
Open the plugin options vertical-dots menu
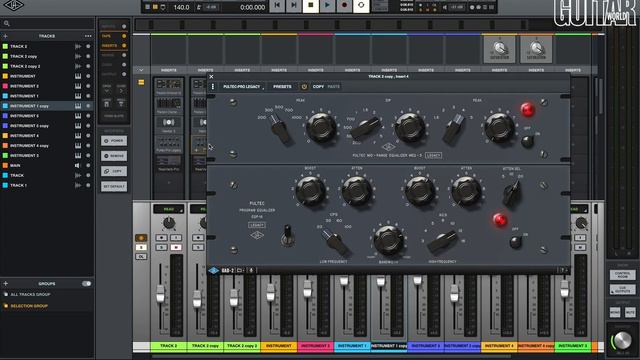click(x=213, y=87)
